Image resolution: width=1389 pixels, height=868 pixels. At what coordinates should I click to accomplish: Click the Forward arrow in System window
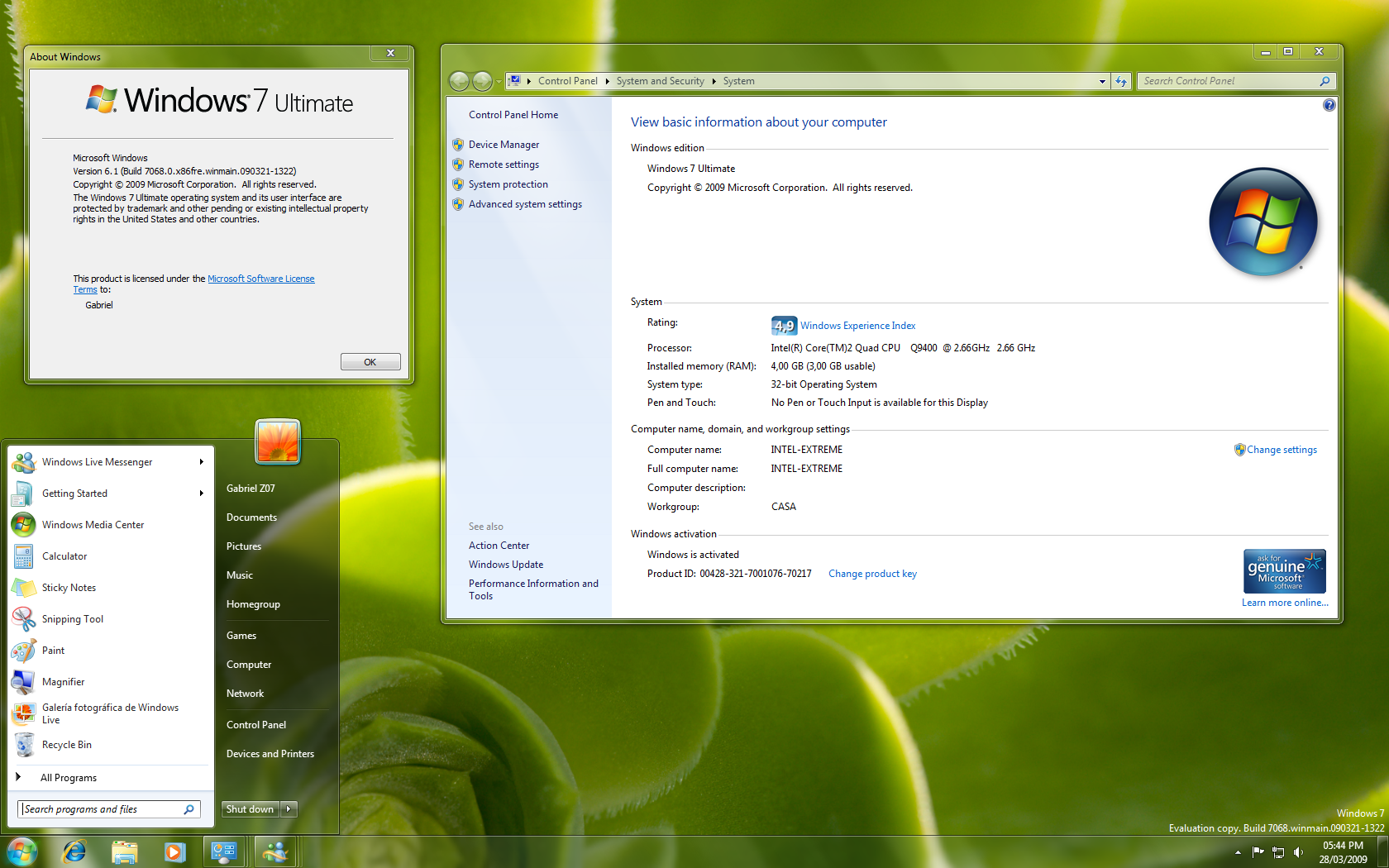point(483,81)
